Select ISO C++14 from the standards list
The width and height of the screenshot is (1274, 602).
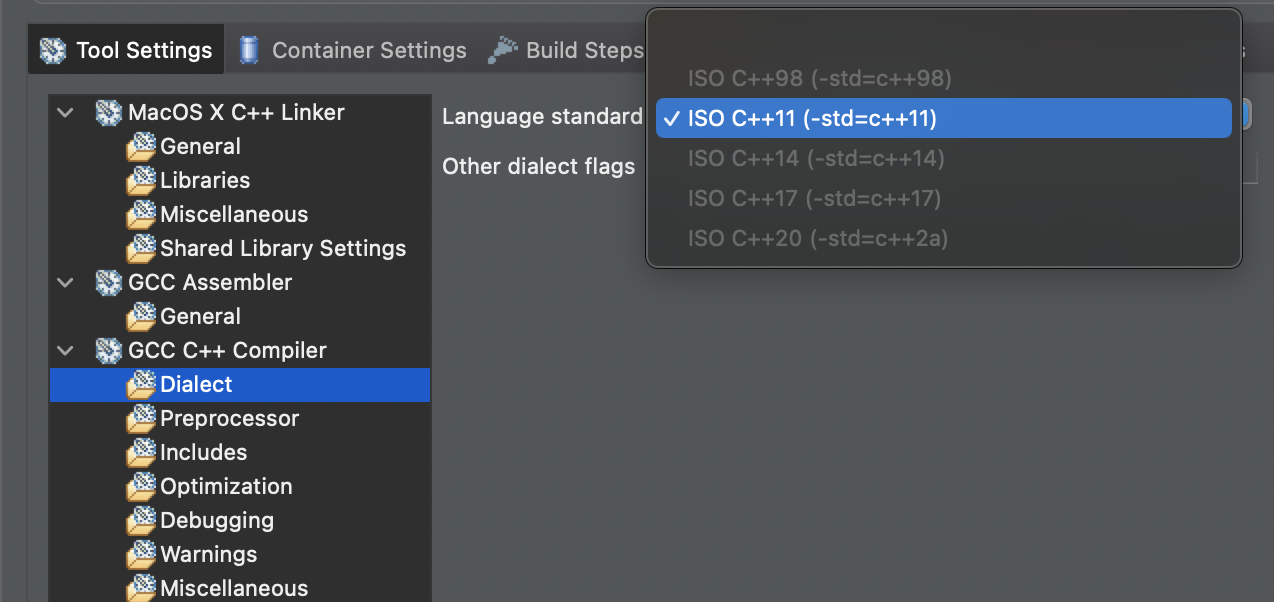coord(814,156)
